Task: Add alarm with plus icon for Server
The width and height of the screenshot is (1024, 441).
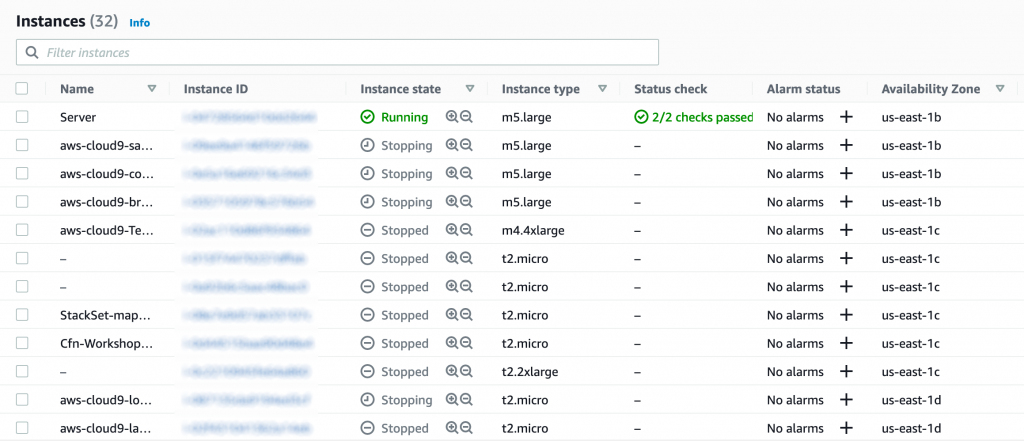Action: pos(846,117)
